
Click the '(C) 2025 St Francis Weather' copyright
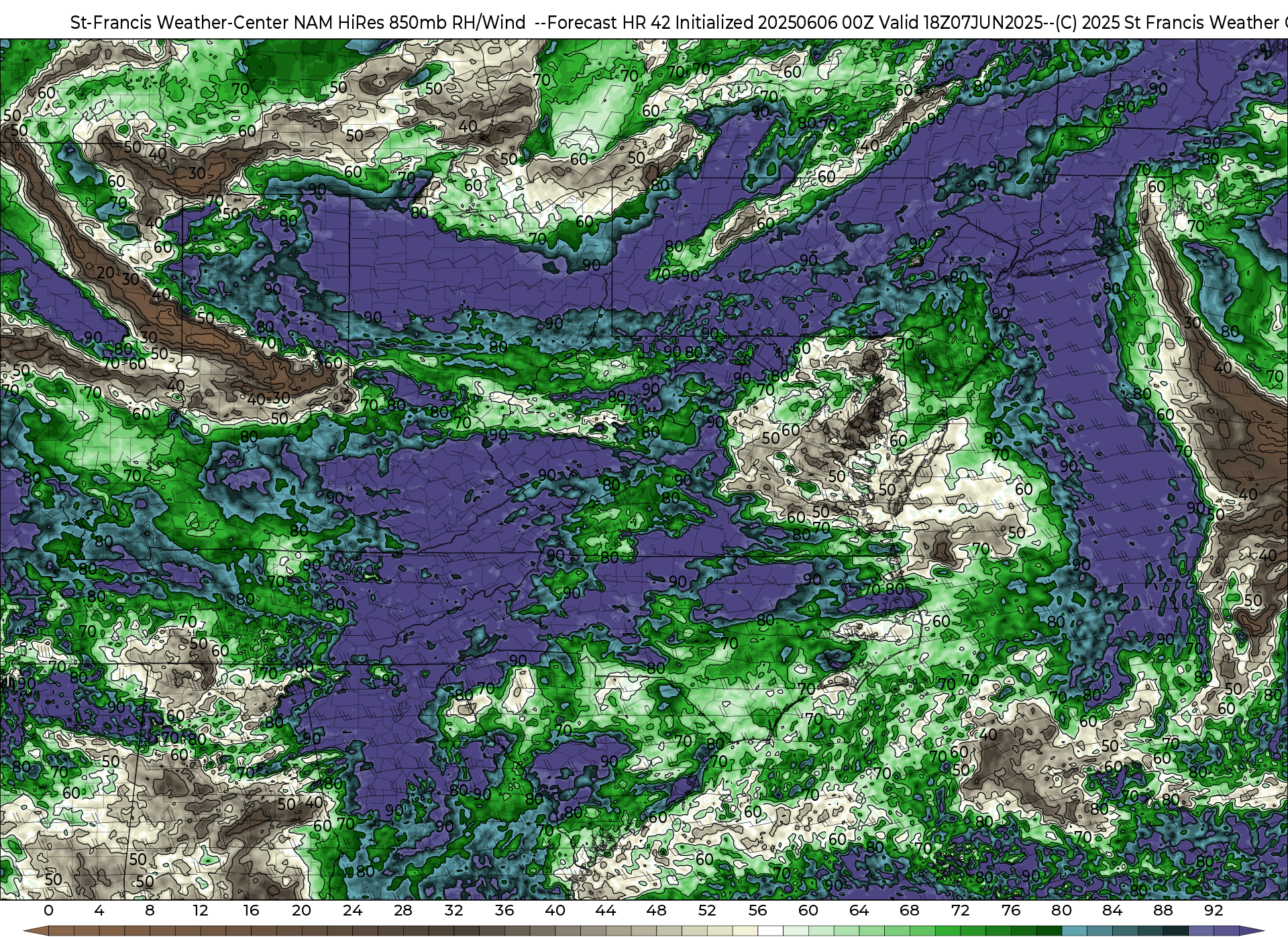pyautogui.click(x=1166, y=23)
